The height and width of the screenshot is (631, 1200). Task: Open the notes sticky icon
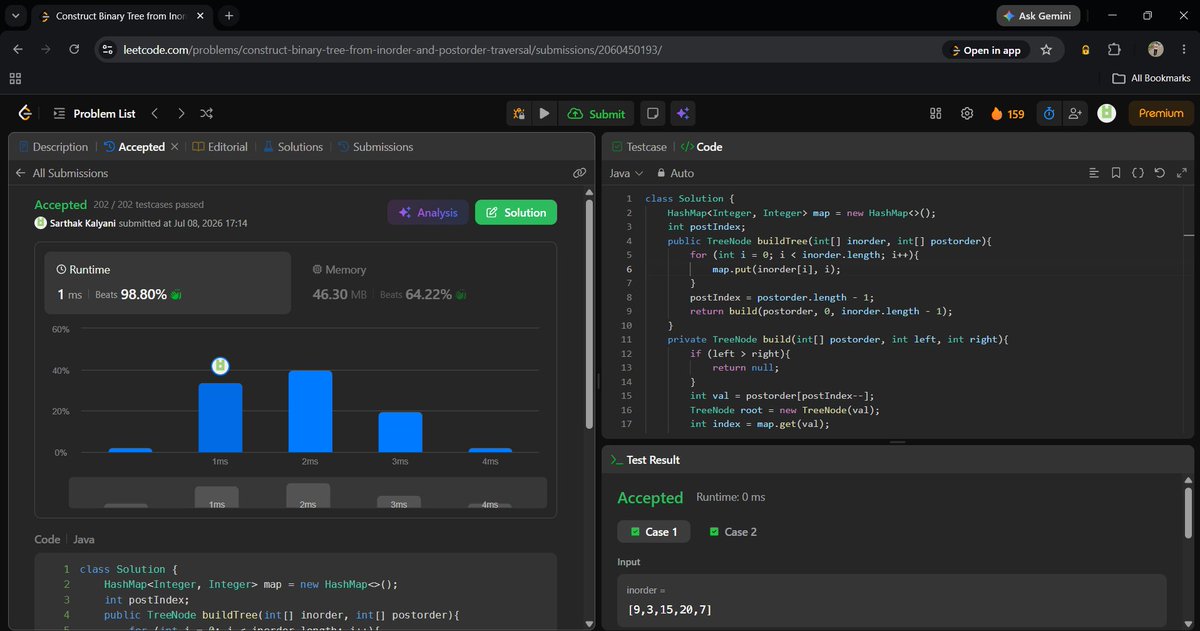652,113
